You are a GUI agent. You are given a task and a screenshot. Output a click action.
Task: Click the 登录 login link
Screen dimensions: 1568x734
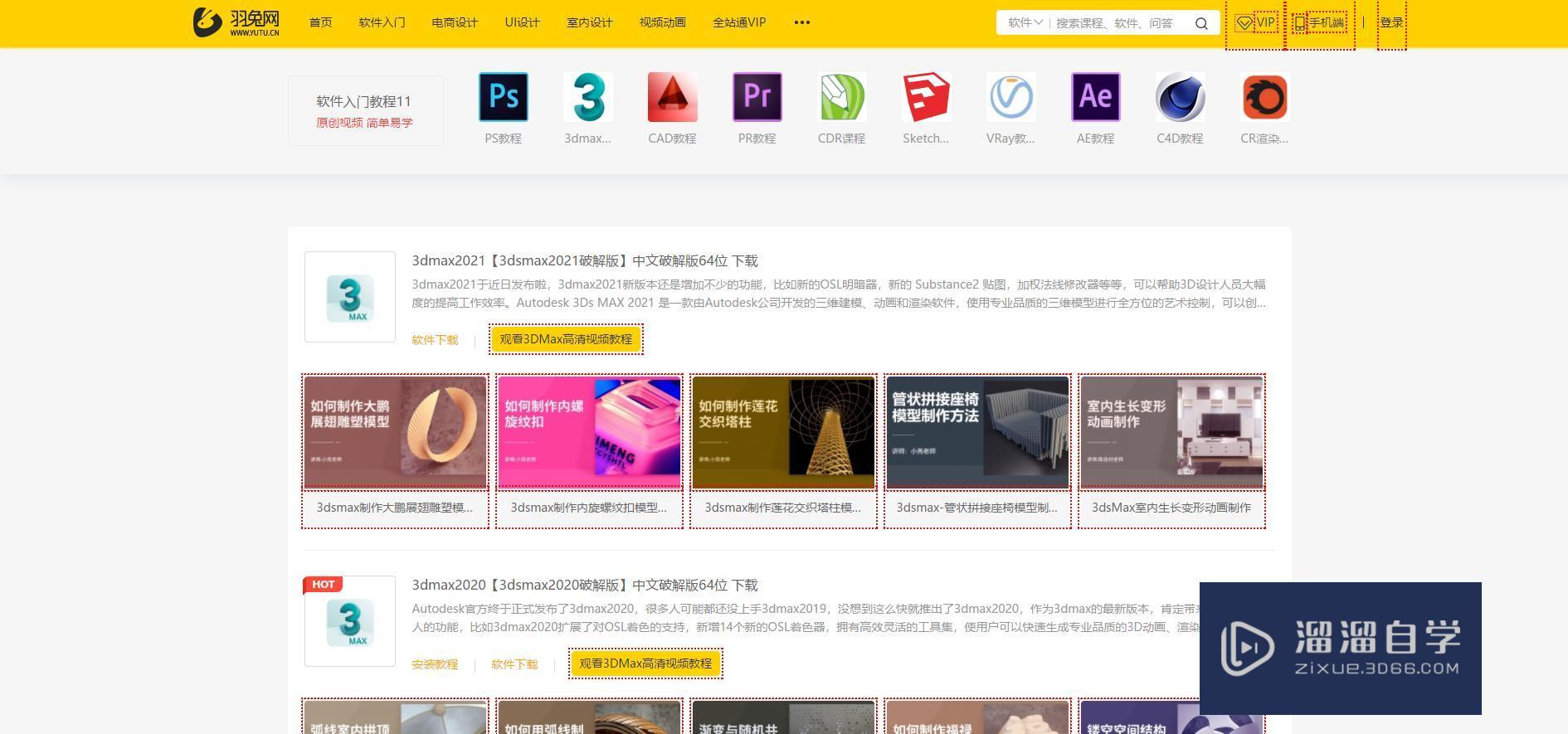point(1391,23)
